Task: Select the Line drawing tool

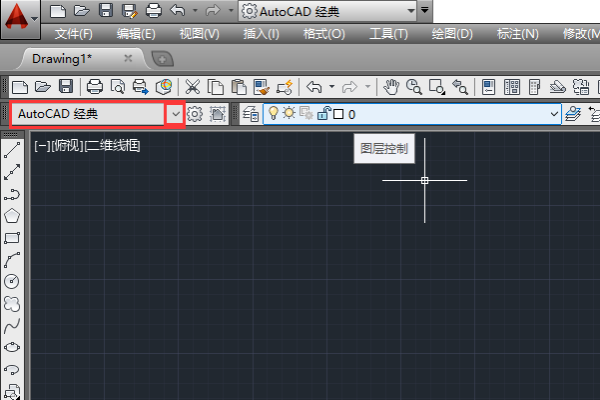Action: (x=13, y=150)
